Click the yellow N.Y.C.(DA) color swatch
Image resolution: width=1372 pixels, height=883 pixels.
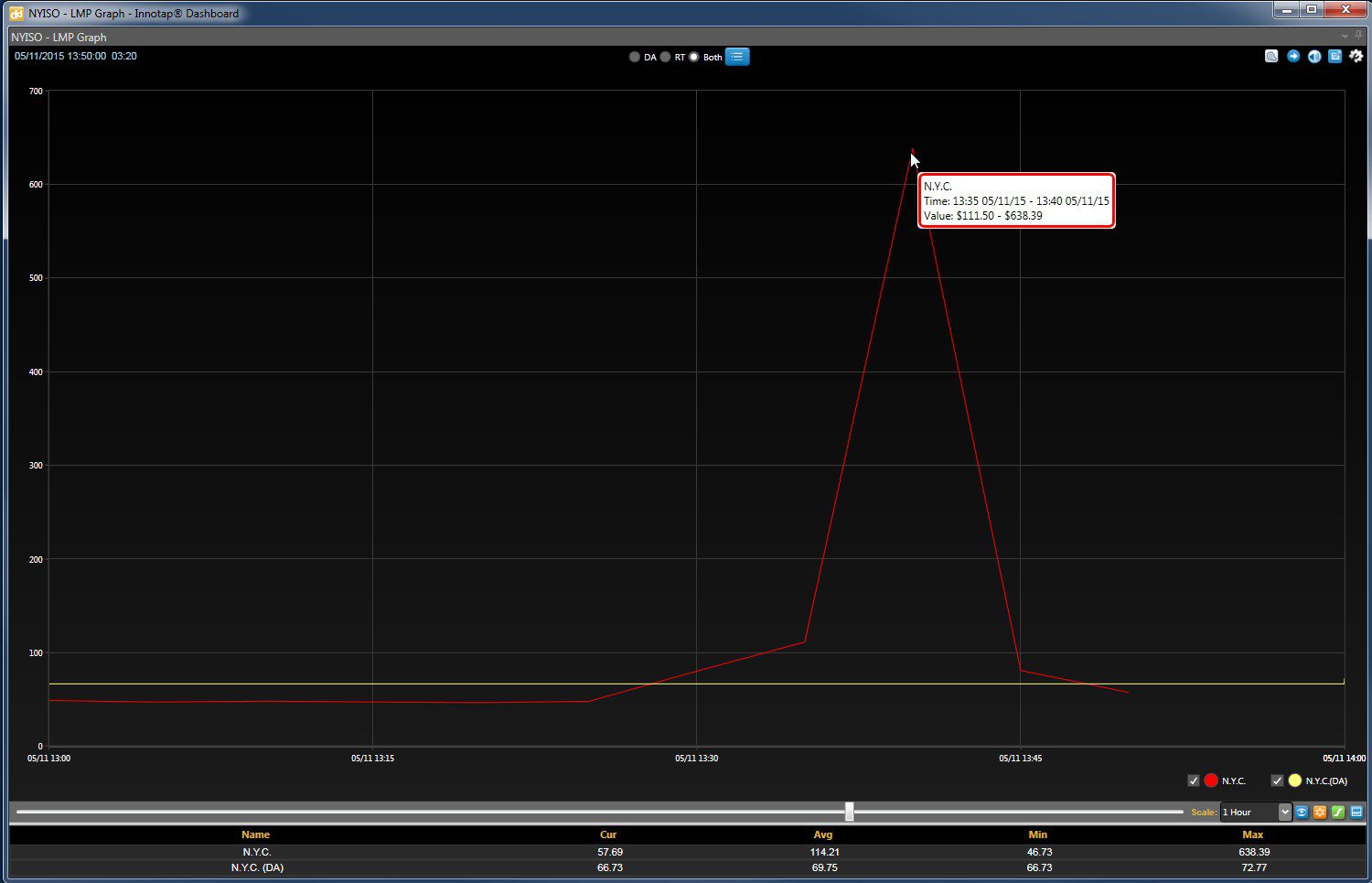click(x=1294, y=781)
